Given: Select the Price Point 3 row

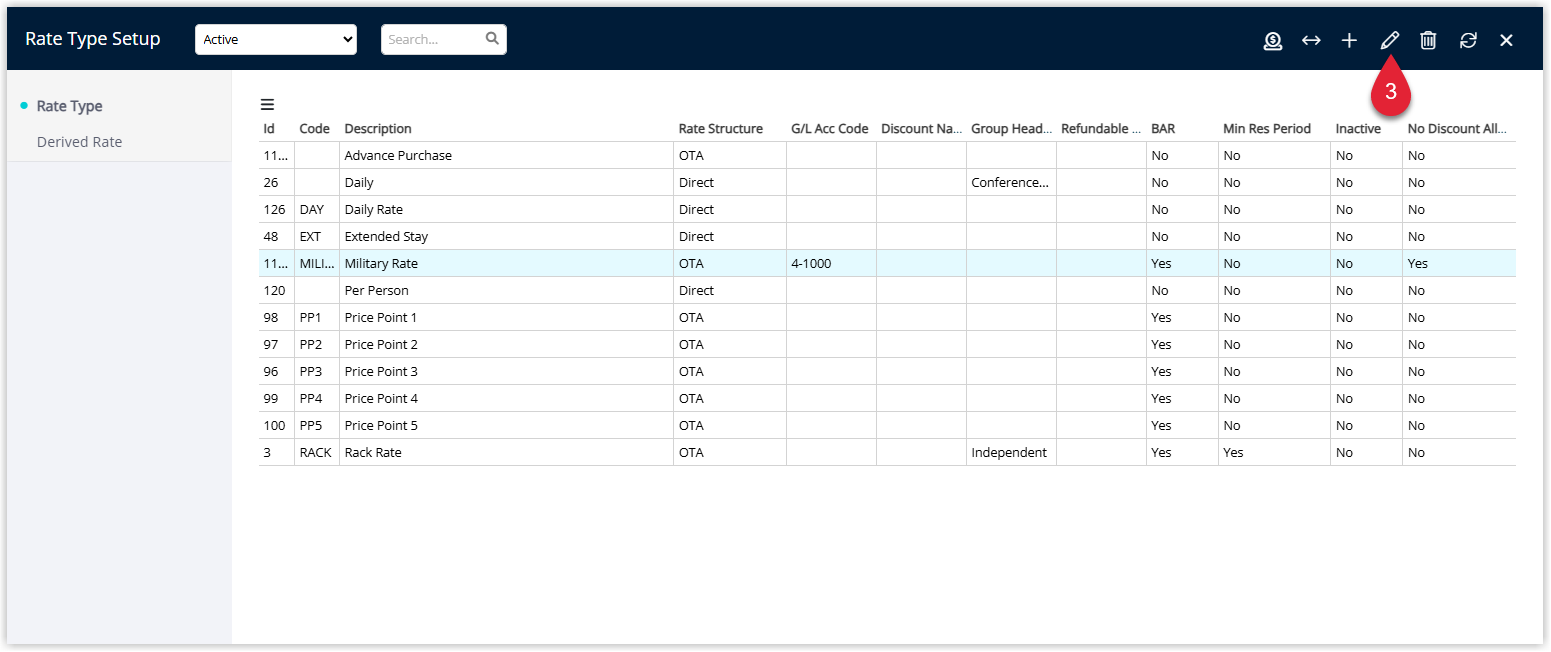Looking at the screenshot, I should pyautogui.click(x=887, y=372).
